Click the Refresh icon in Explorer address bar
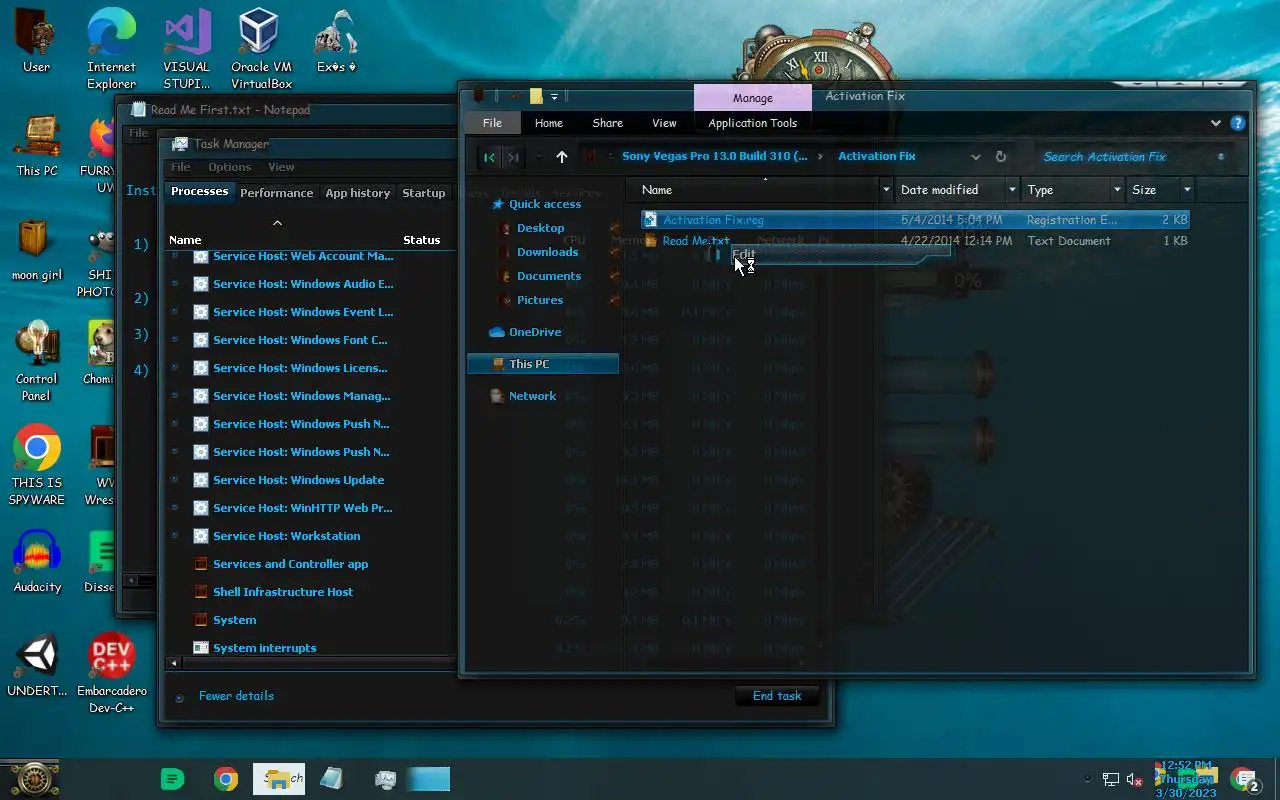This screenshot has width=1280, height=800. [x=1000, y=157]
